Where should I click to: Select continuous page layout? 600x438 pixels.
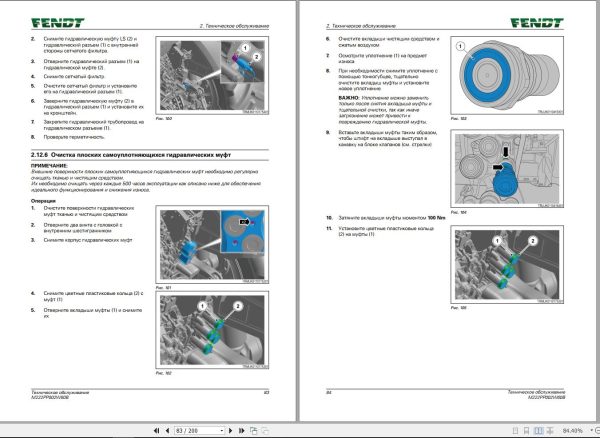(526, 431)
